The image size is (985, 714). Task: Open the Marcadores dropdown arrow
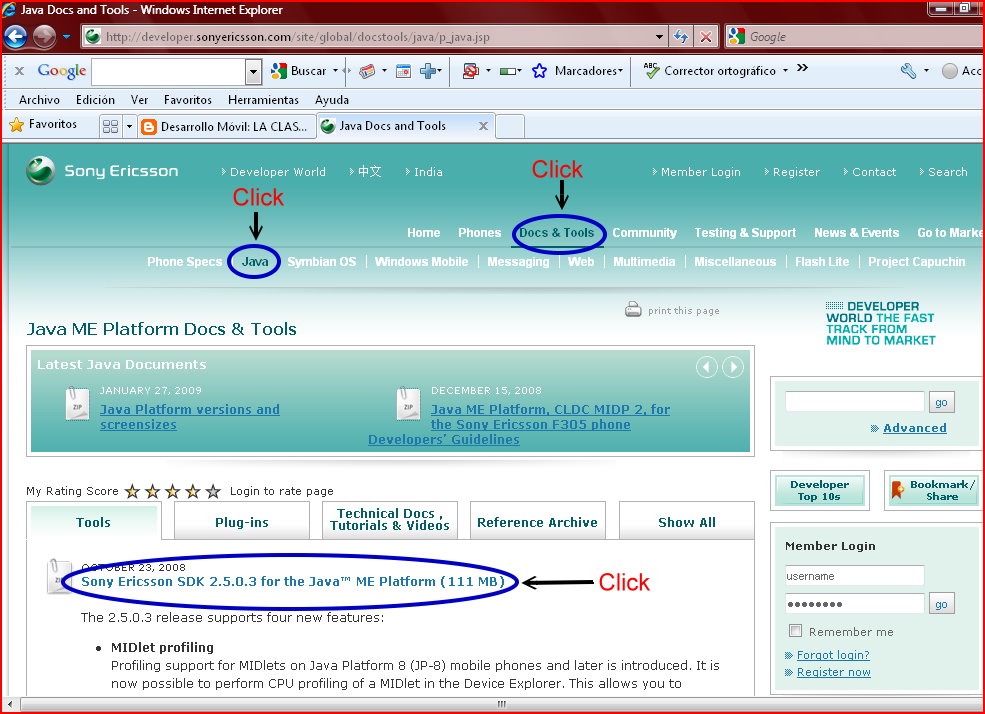pyautogui.click(x=621, y=70)
